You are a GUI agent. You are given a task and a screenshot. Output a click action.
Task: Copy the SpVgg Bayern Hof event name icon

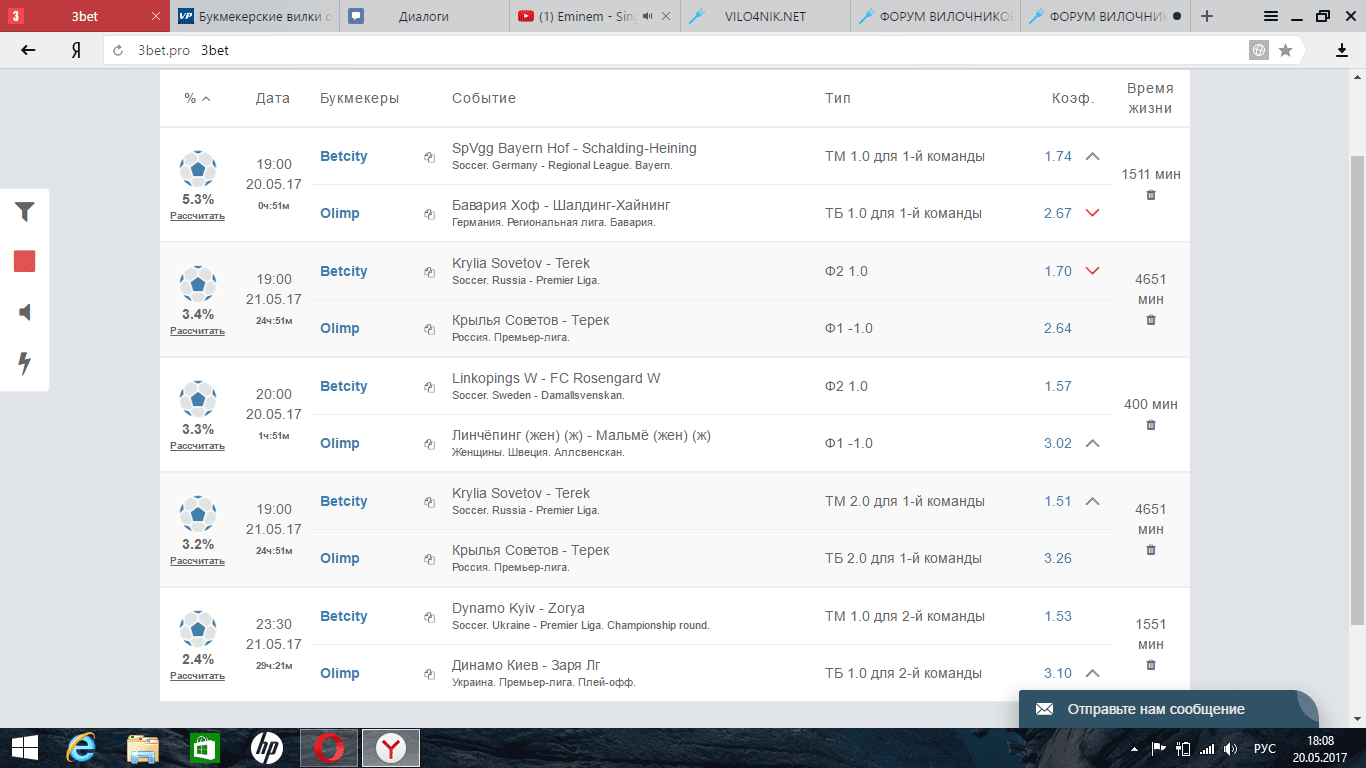pyautogui.click(x=429, y=157)
